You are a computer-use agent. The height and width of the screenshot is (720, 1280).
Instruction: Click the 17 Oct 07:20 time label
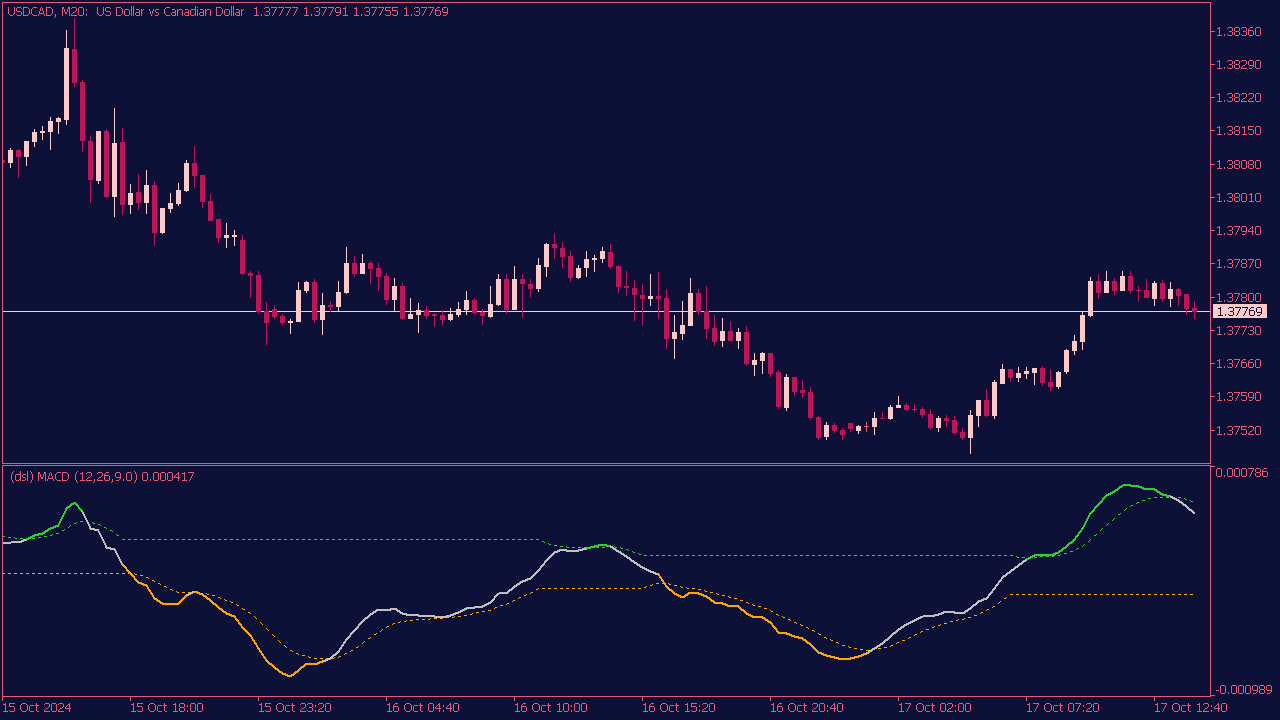(1063, 708)
